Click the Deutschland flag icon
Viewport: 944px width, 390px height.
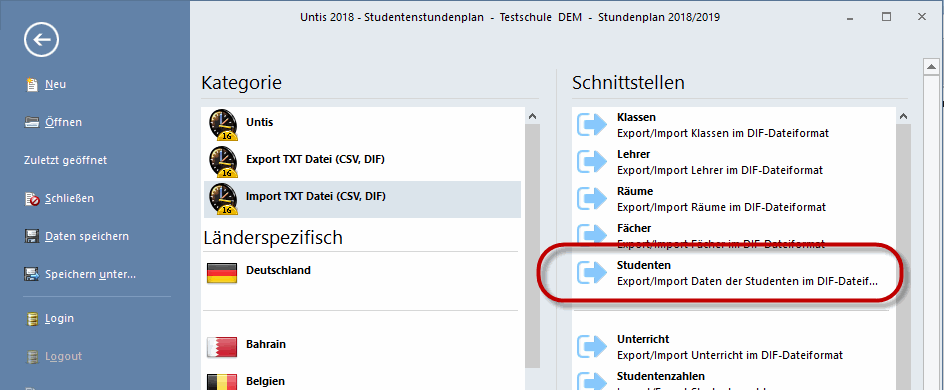[x=223, y=273]
